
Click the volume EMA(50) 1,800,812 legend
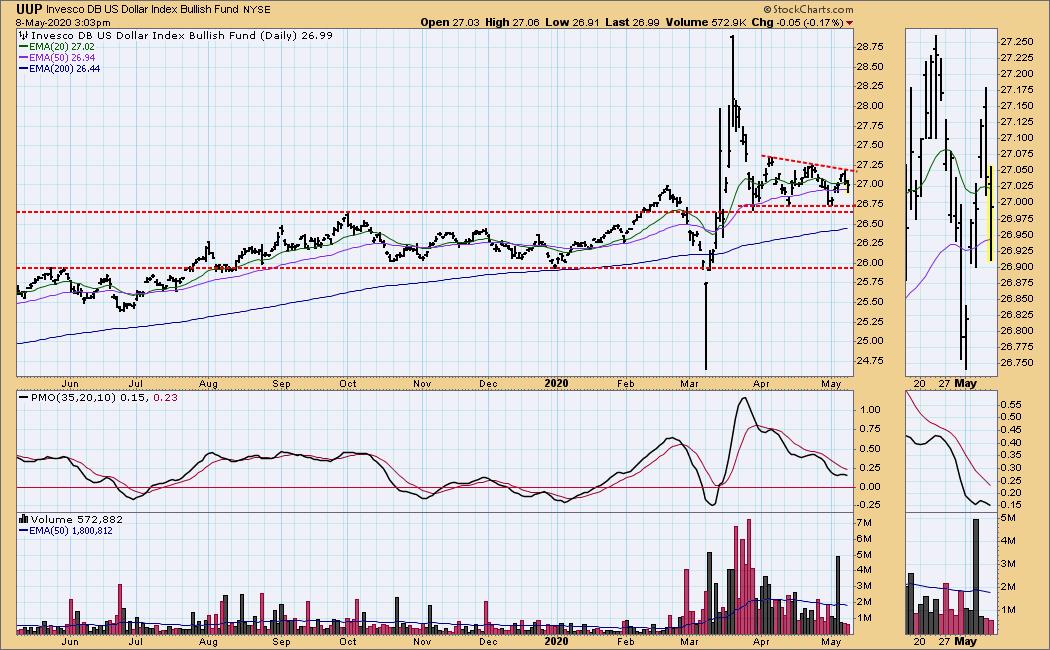pos(66,531)
